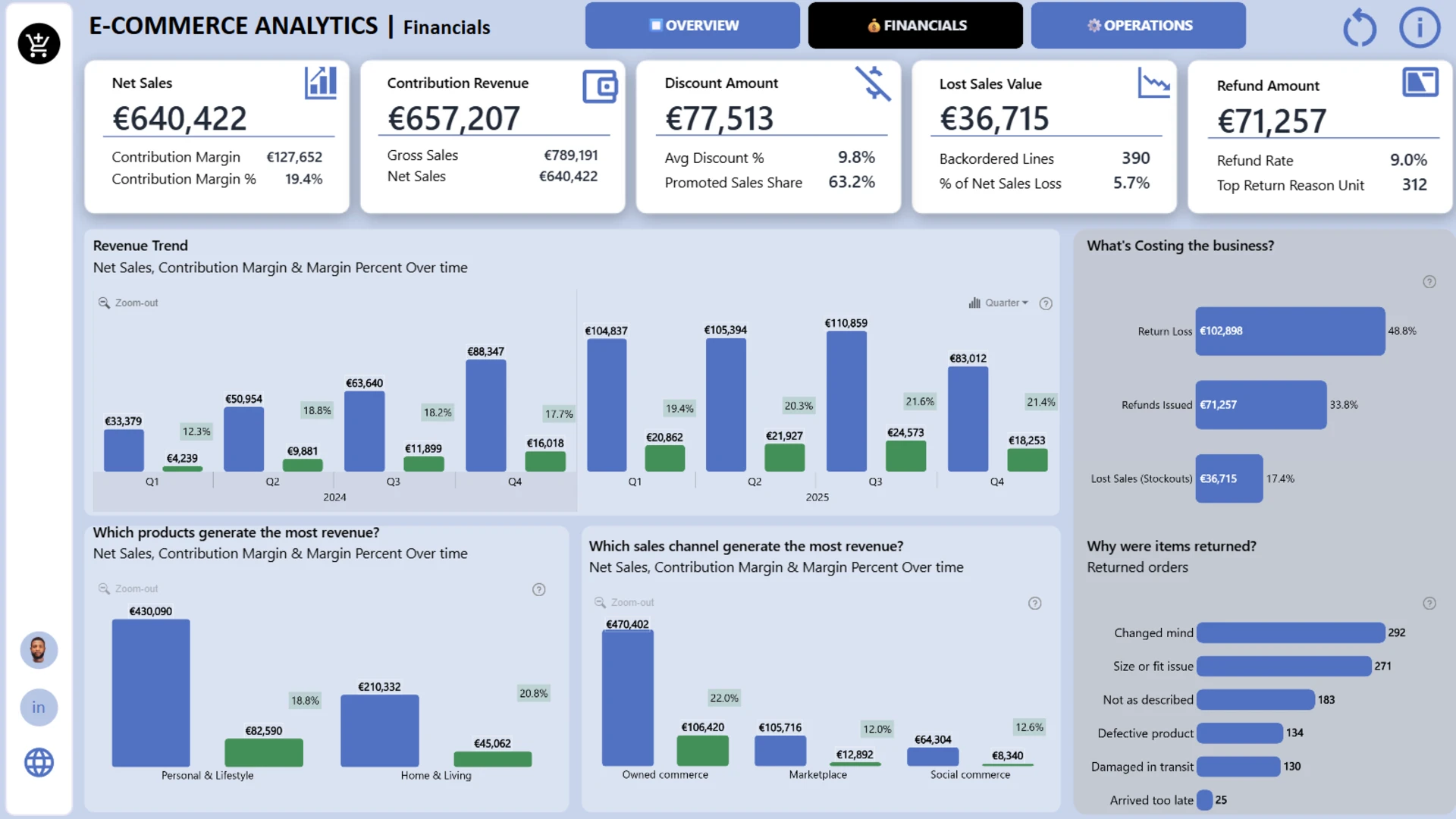Click help icon on Revenue Trend chart

tap(1046, 303)
